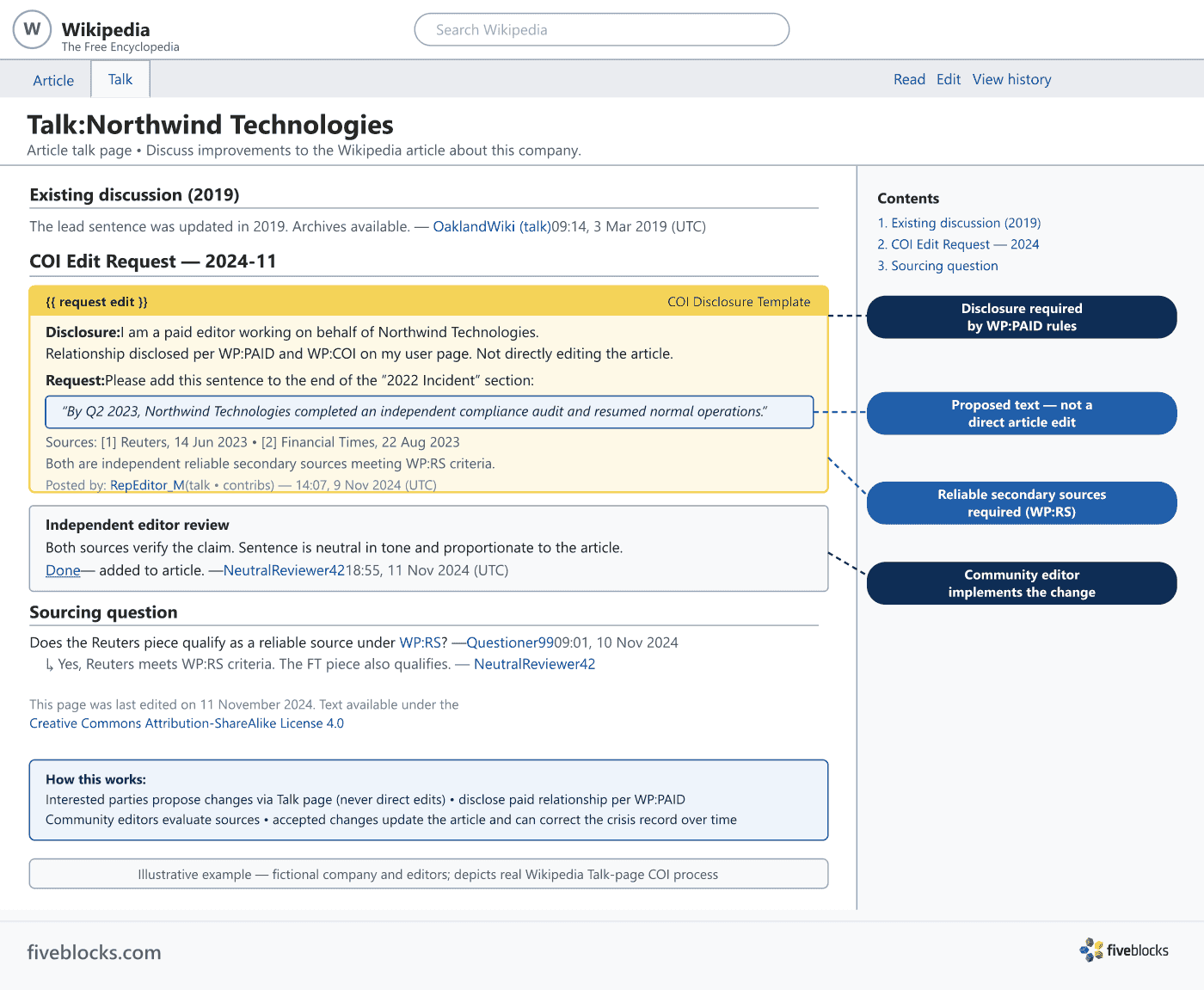Click 'Proposed text — not a direct article edit' callout
The image size is (1204, 990).
[x=1022, y=413]
